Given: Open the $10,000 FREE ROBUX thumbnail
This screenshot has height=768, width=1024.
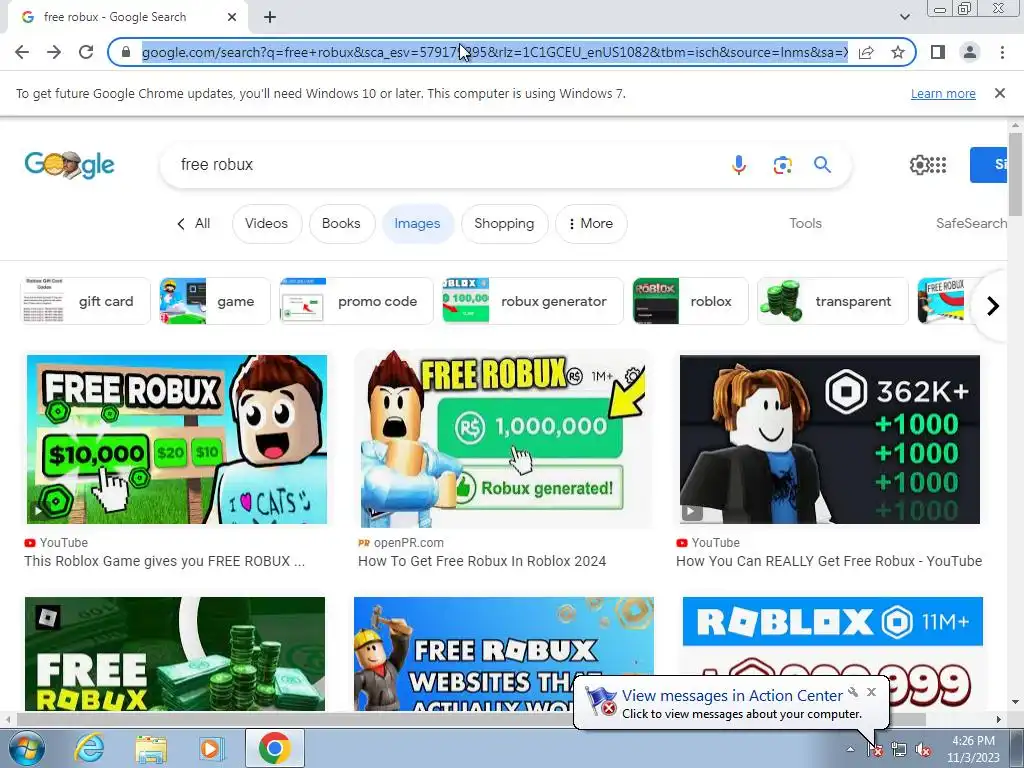Looking at the screenshot, I should (x=176, y=439).
